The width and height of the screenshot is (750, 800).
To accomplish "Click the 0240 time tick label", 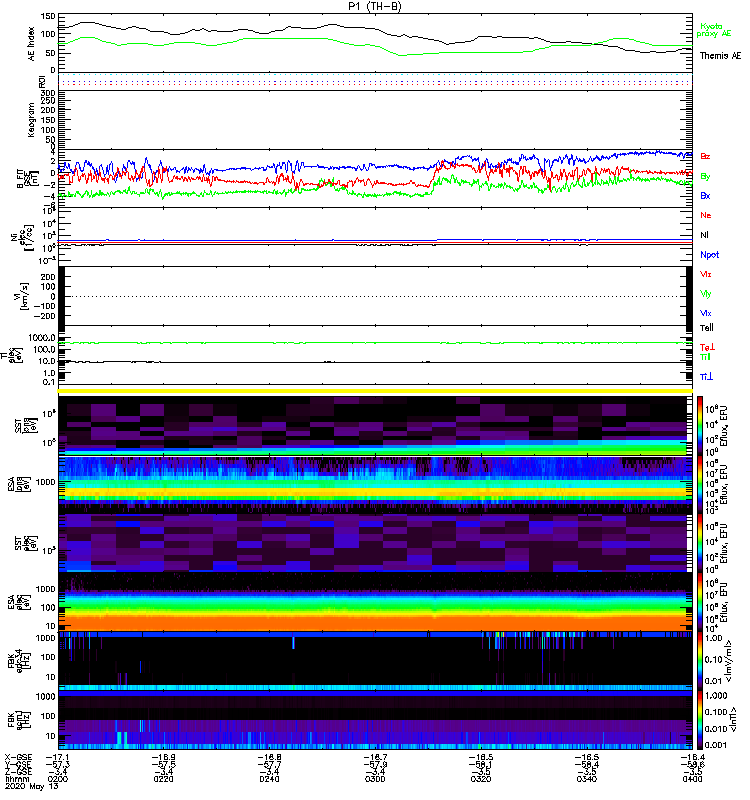I will tap(269, 779).
